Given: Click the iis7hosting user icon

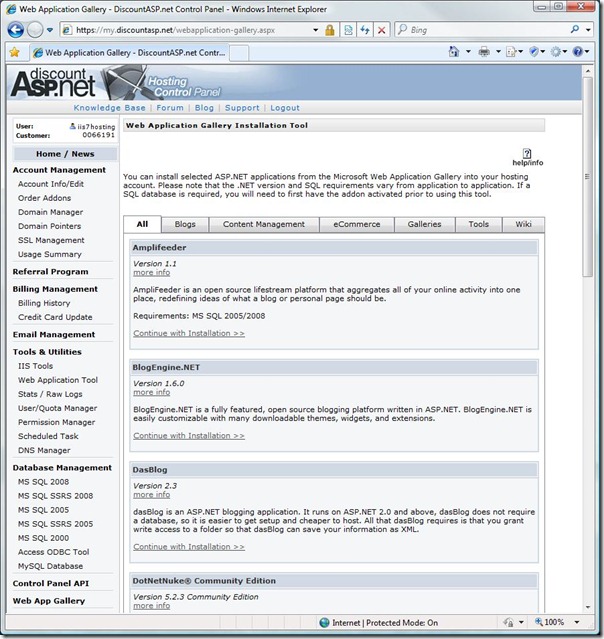Looking at the screenshot, I should tap(73, 126).
